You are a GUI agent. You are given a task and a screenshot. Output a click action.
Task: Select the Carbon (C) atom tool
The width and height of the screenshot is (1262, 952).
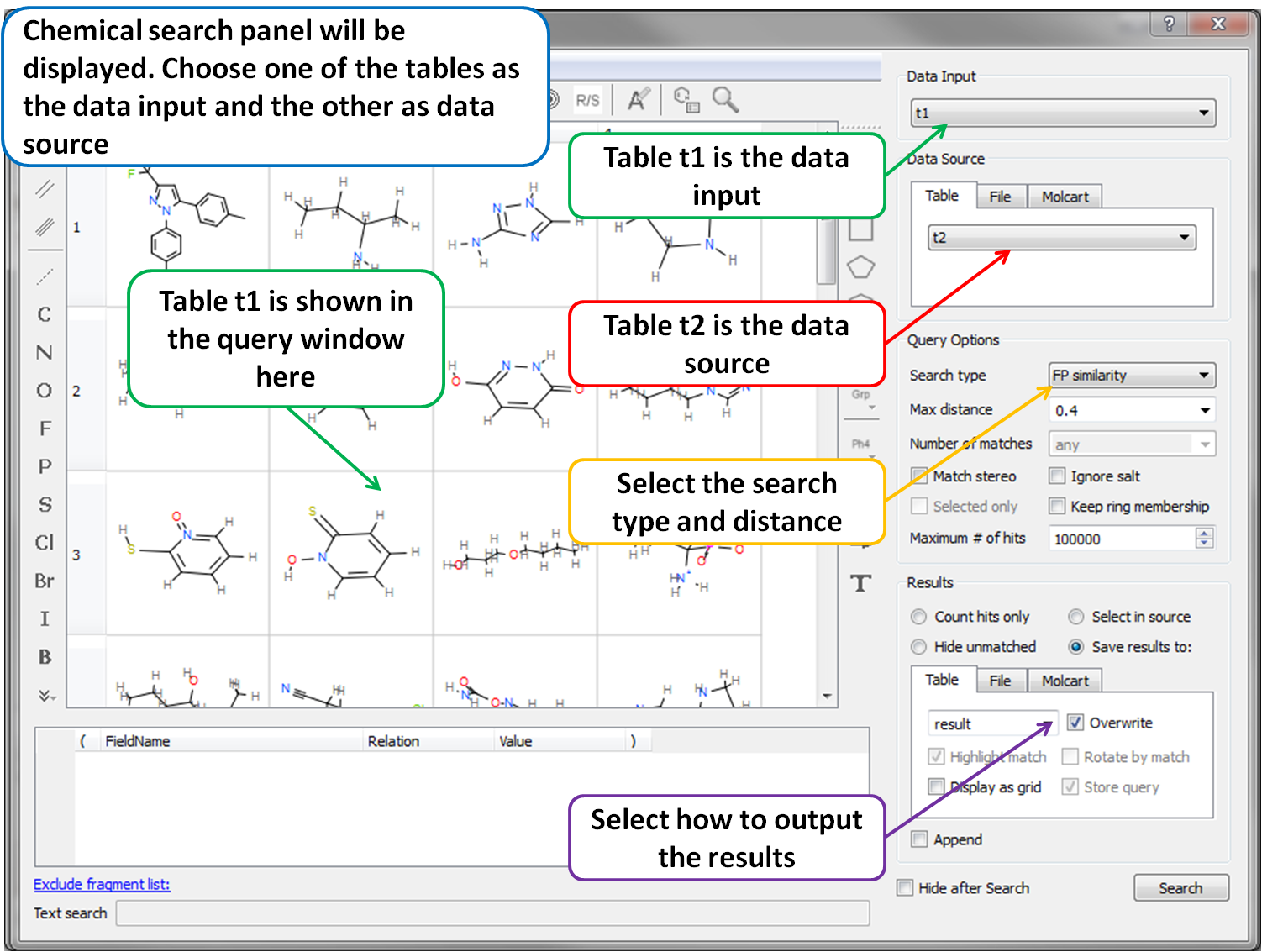45,315
